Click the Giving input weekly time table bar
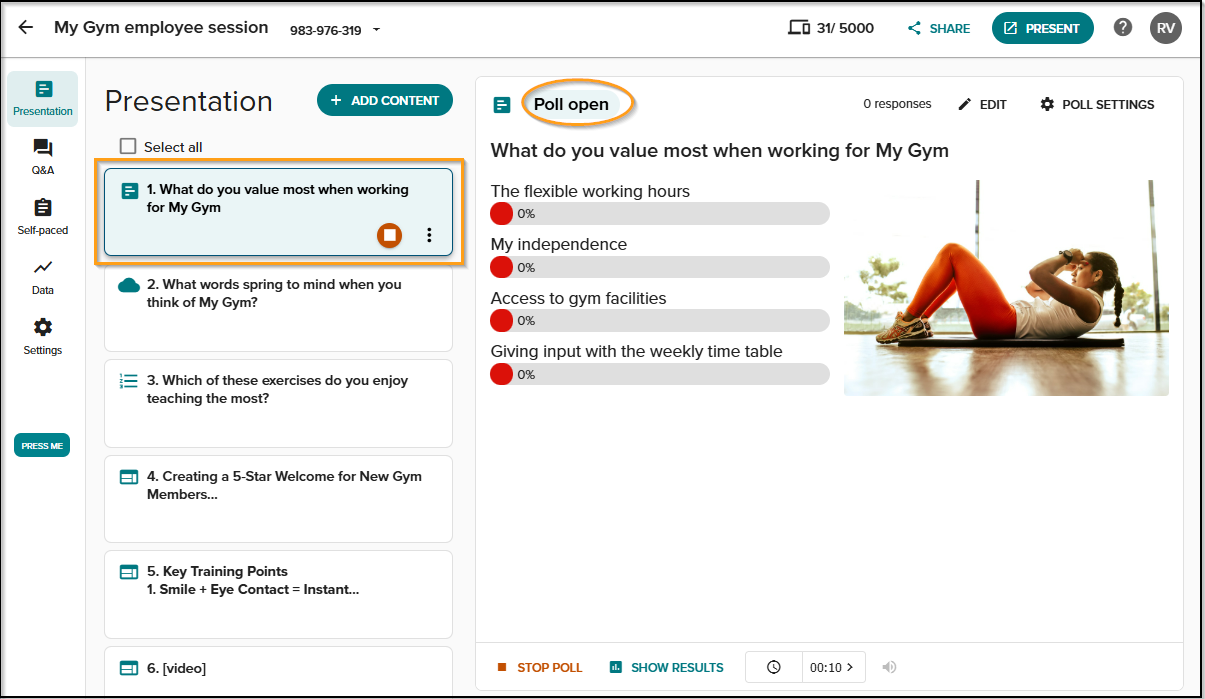The width and height of the screenshot is (1205, 699). pos(660,374)
